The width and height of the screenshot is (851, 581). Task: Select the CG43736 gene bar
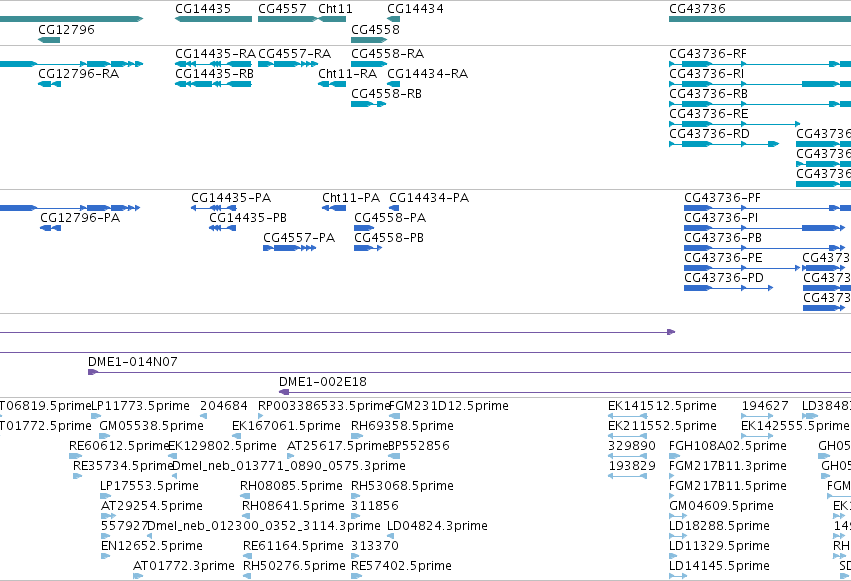(x=760, y=19)
